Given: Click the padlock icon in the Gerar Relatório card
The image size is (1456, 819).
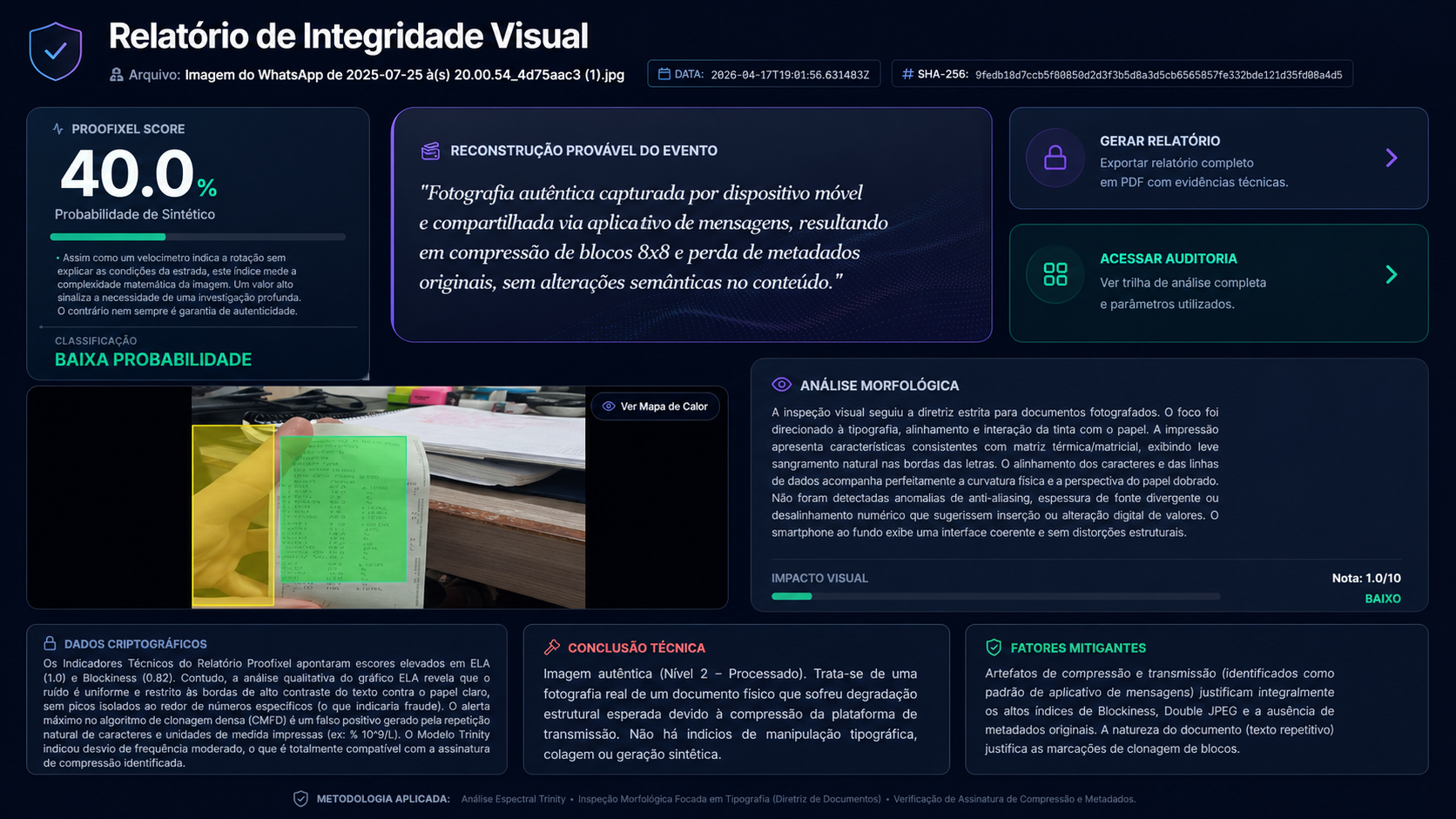Looking at the screenshot, I should point(1054,158).
